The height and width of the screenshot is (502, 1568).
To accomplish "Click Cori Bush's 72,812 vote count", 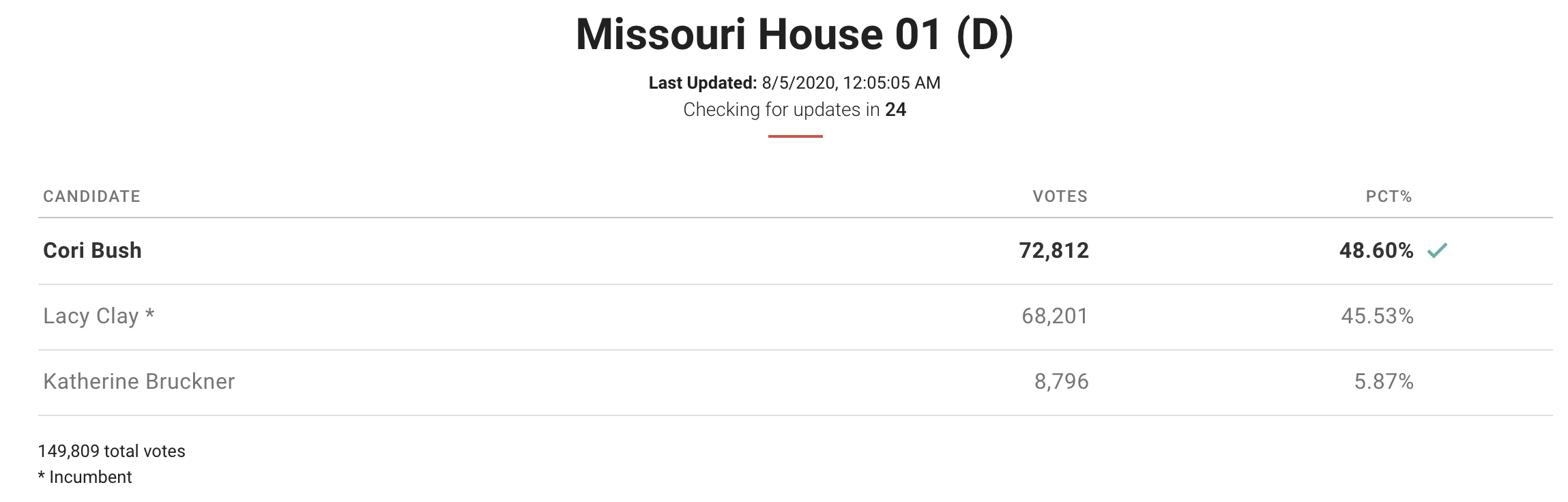I will (1054, 250).
